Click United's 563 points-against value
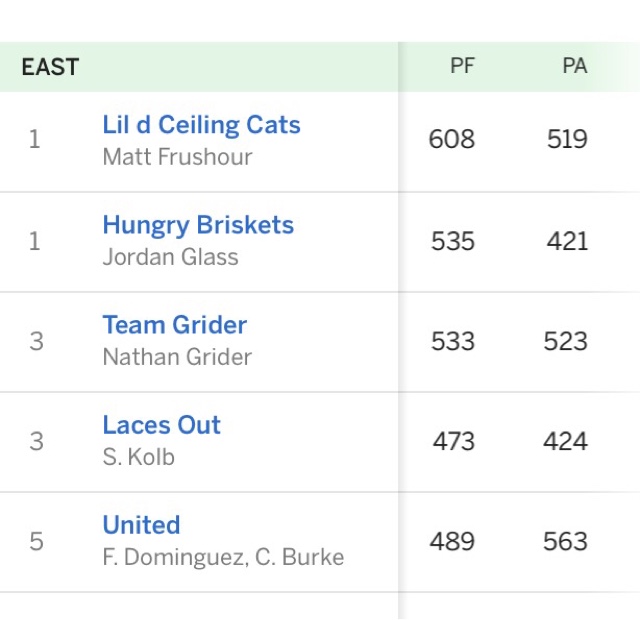640x620 pixels. click(565, 541)
